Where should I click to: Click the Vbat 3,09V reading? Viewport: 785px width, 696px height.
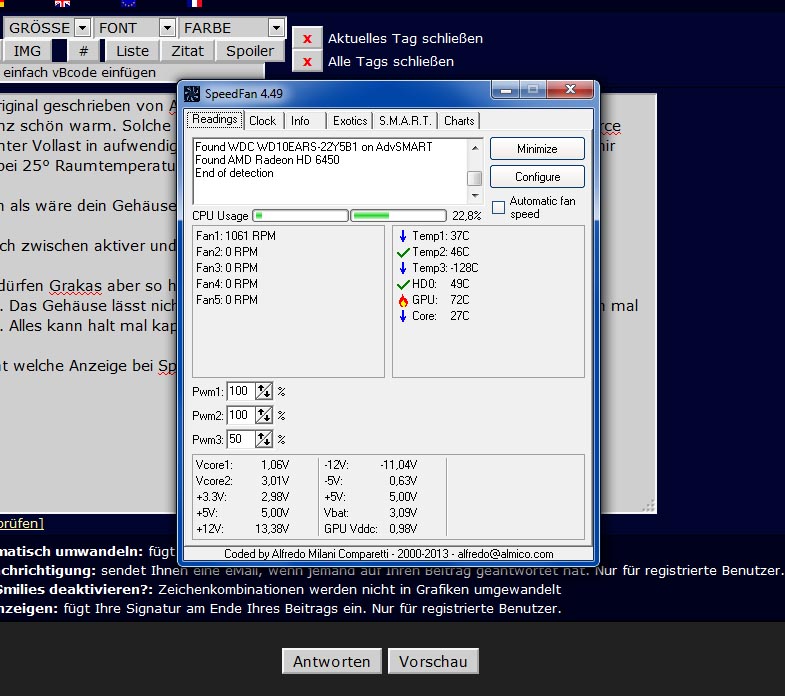point(370,513)
